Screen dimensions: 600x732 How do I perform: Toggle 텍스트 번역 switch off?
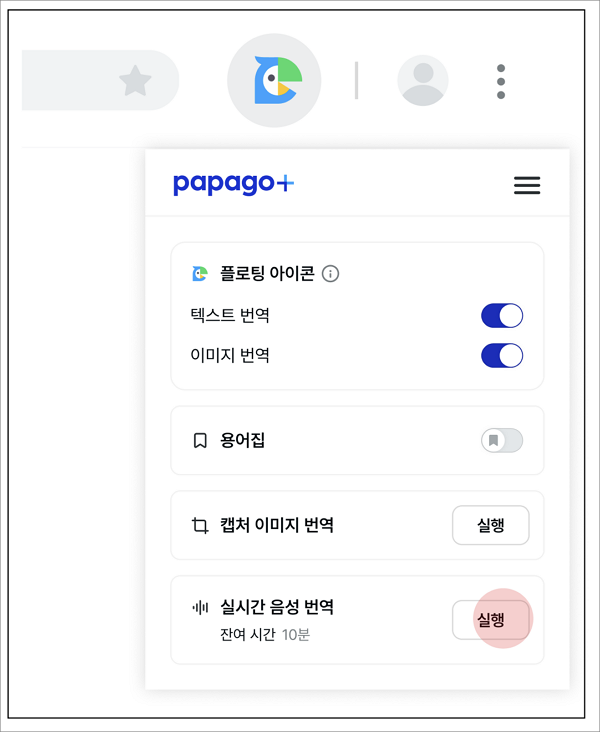[x=502, y=316]
